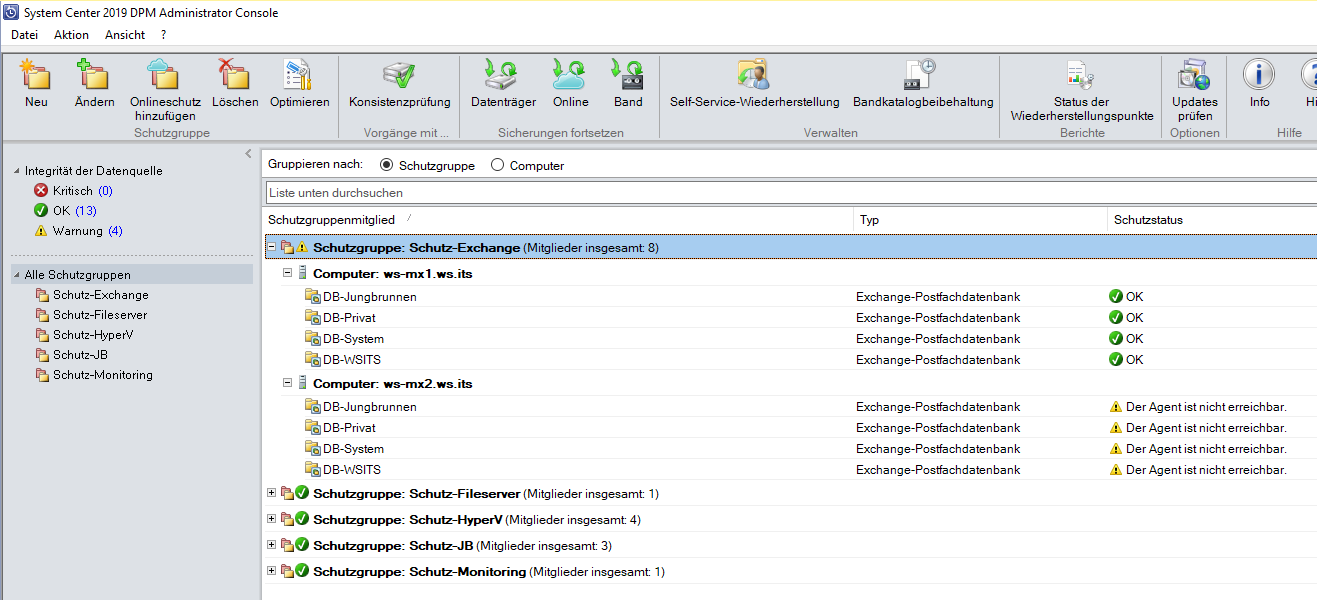Click the yellow Warnung status icon in sidebar
1317x600 pixels.
[41, 231]
